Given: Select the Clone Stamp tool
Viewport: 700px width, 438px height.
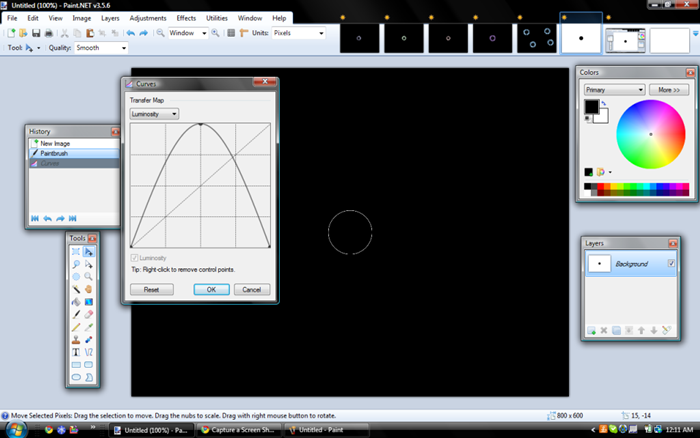Looking at the screenshot, I should click(76, 340).
